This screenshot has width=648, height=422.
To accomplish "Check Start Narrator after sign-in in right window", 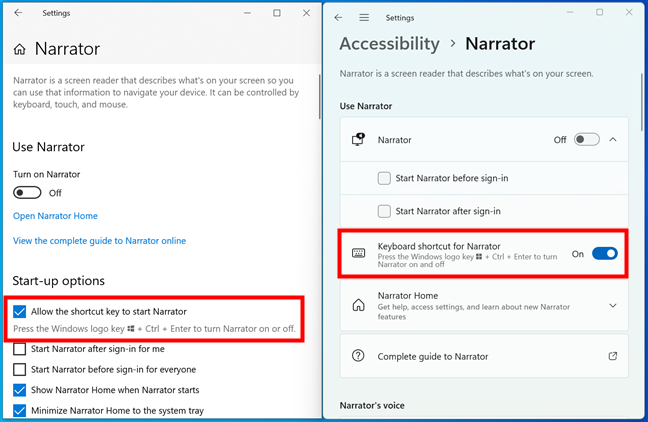I will (x=384, y=211).
